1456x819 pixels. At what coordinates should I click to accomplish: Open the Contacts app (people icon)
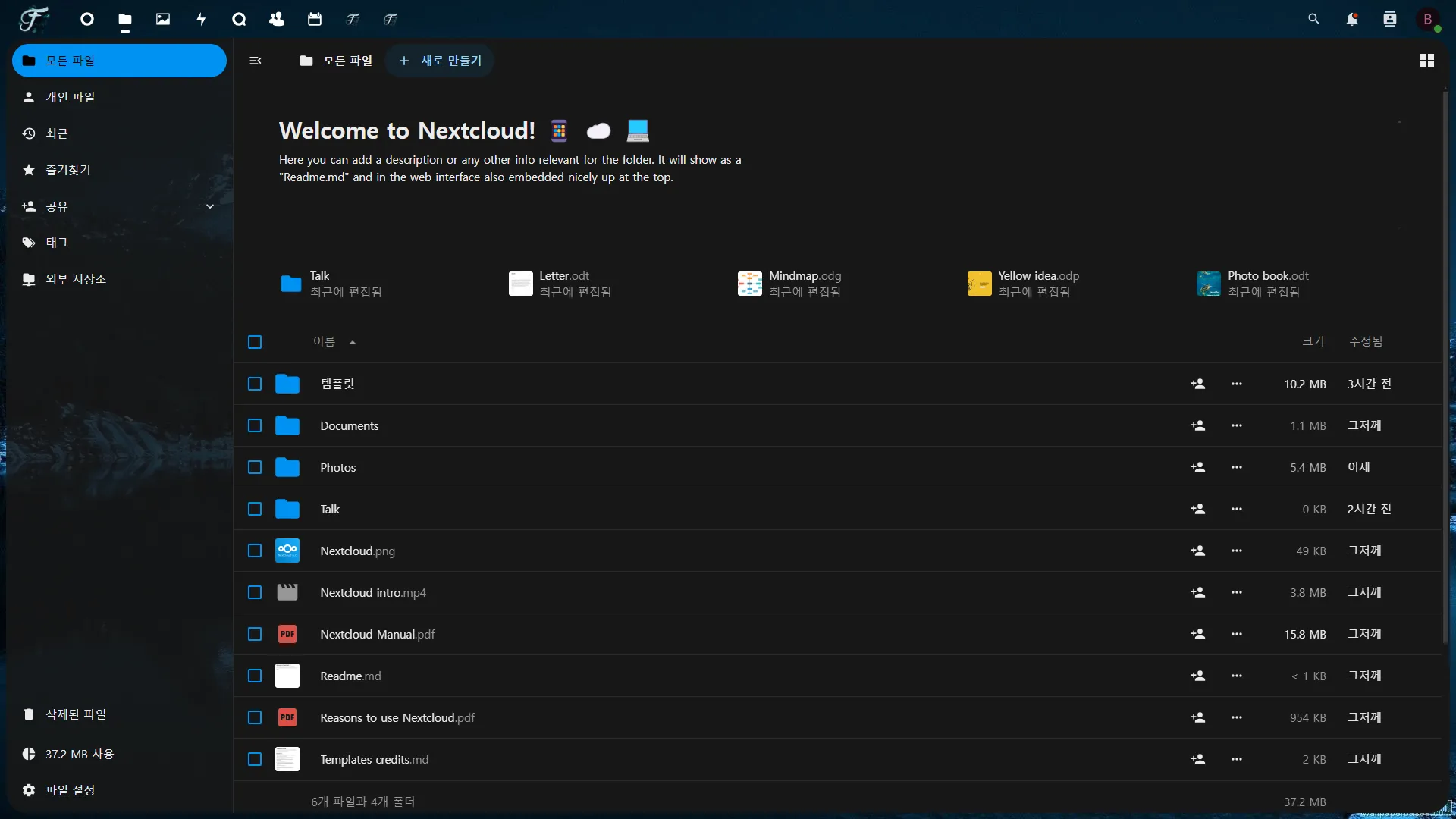point(278,19)
